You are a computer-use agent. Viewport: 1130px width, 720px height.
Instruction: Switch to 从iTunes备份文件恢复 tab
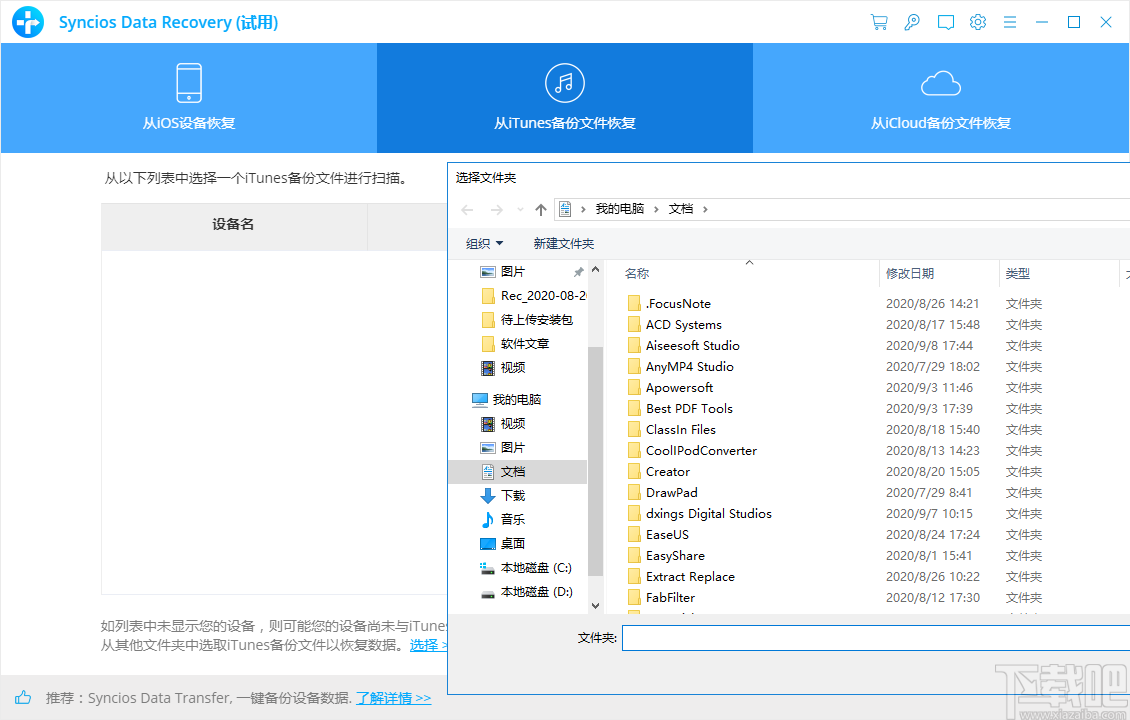[565, 98]
